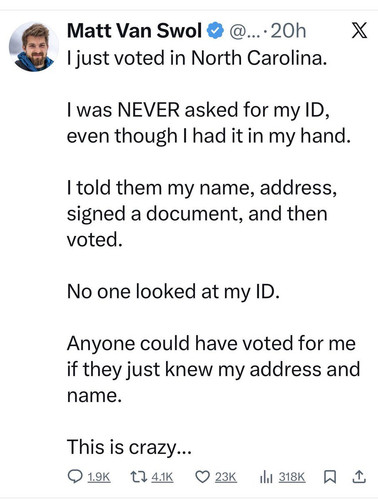The height and width of the screenshot is (500, 378).
Task: Click the 23K likes count
Action: coord(226,477)
